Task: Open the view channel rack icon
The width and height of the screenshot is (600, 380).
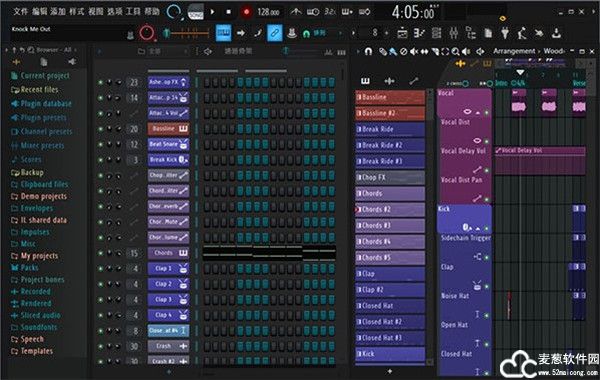Action: tap(437, 33)
